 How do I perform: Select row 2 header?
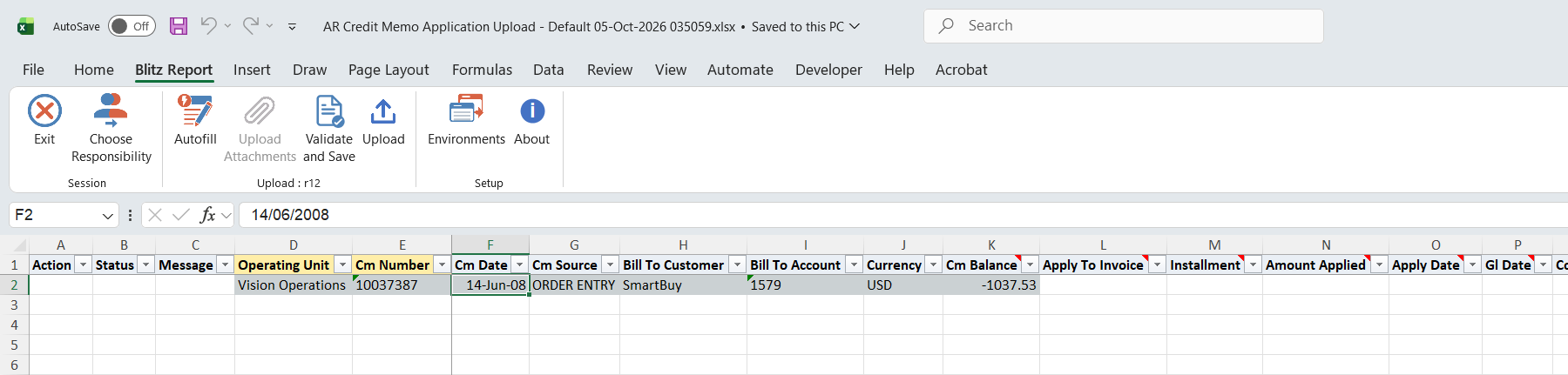tap(14, 285)
